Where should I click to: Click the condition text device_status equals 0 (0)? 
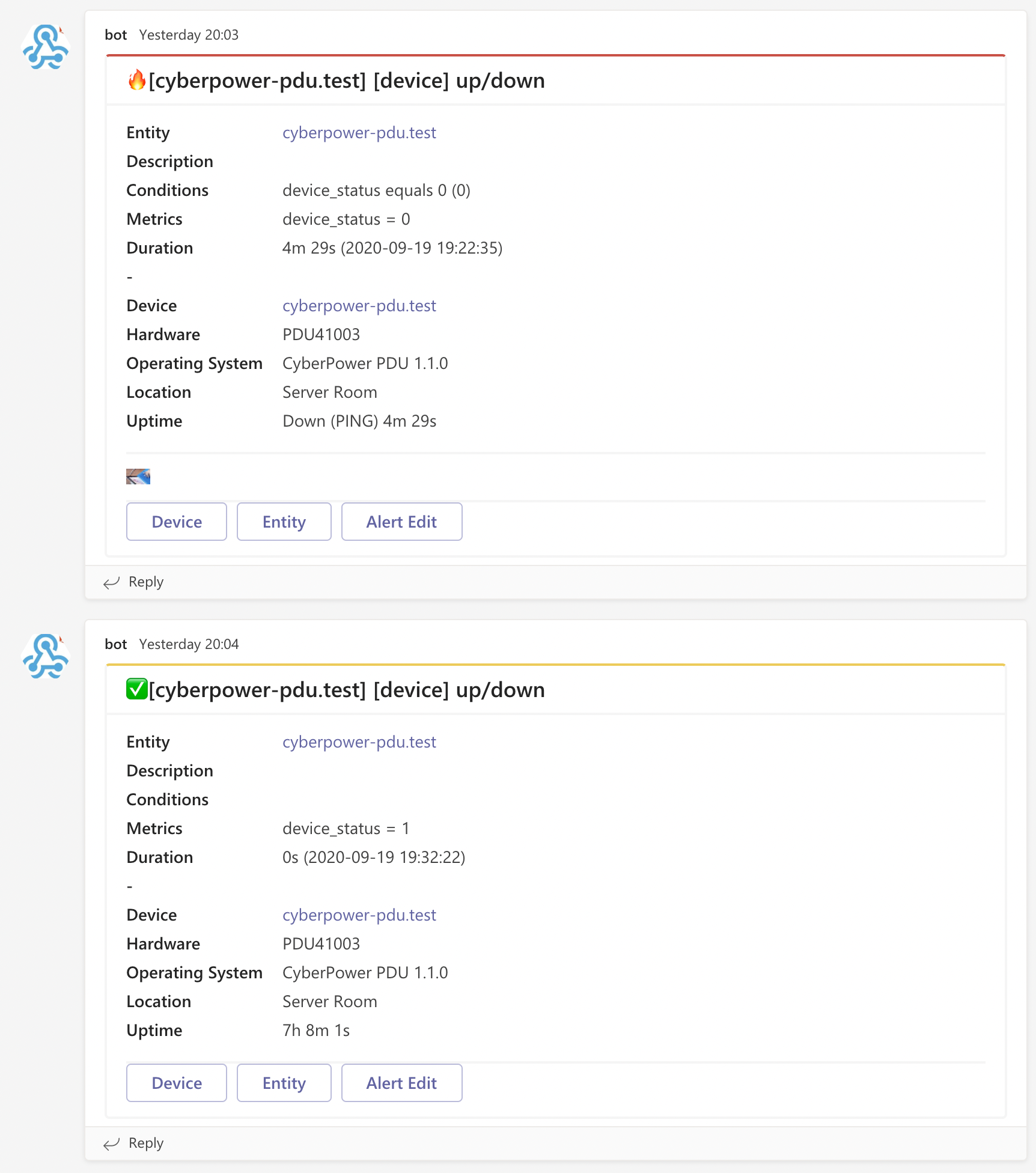tap(376, 190)
